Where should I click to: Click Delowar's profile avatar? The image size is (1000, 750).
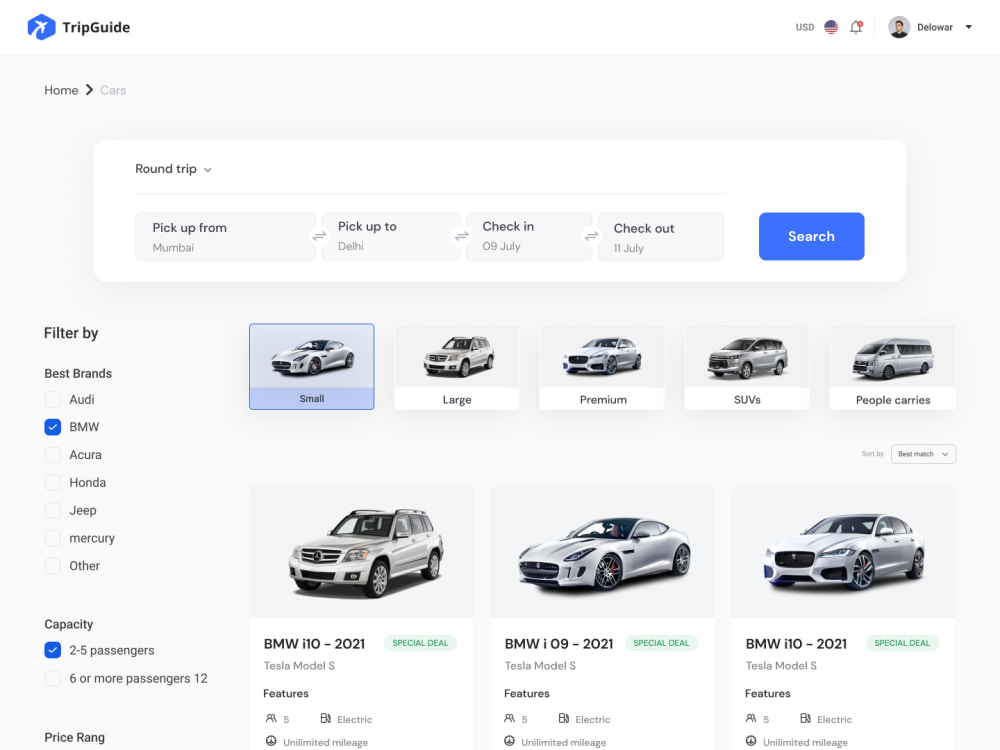[x=899, y=27]
